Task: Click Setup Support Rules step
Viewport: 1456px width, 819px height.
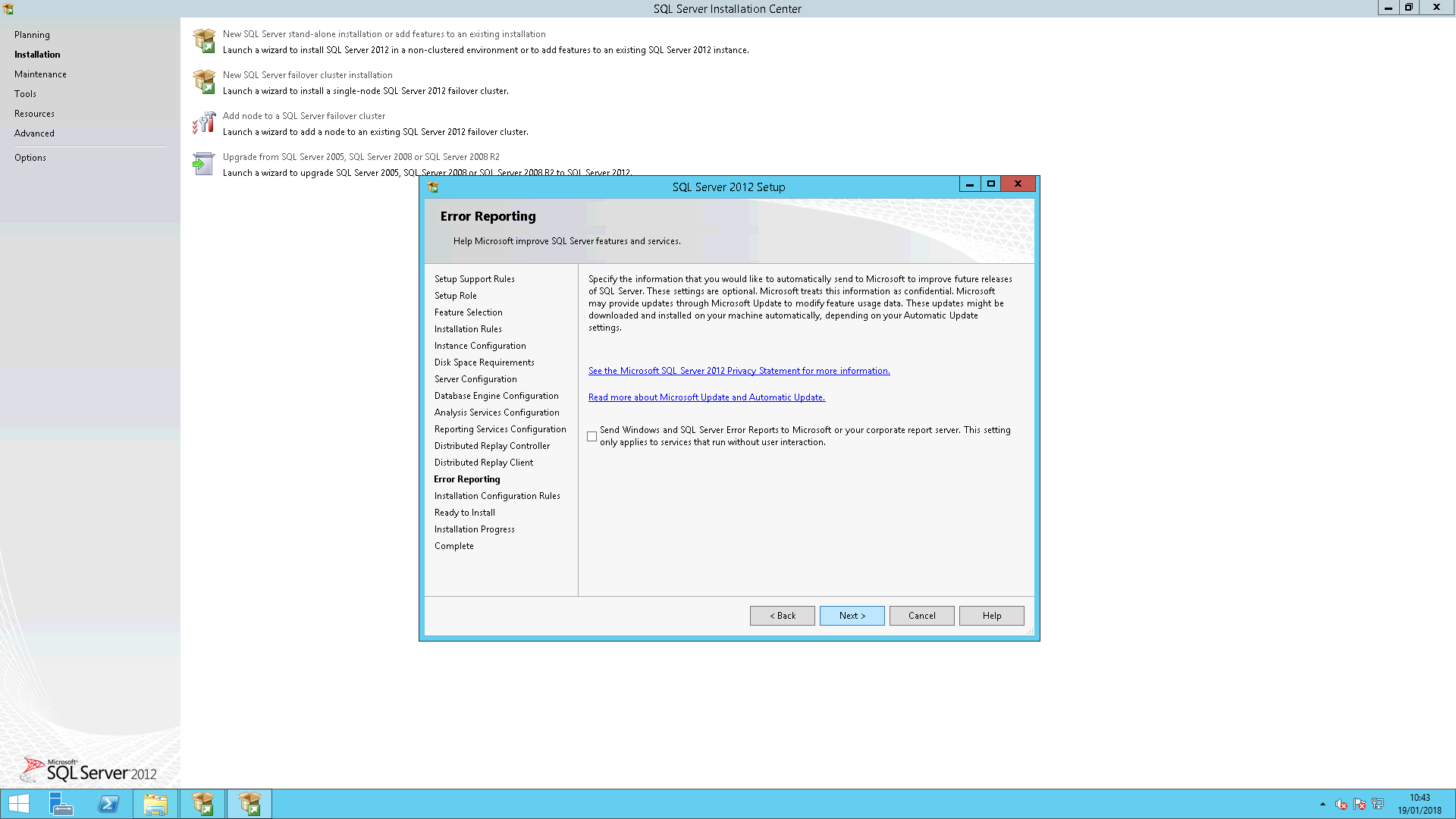Action: coord(475,279)
